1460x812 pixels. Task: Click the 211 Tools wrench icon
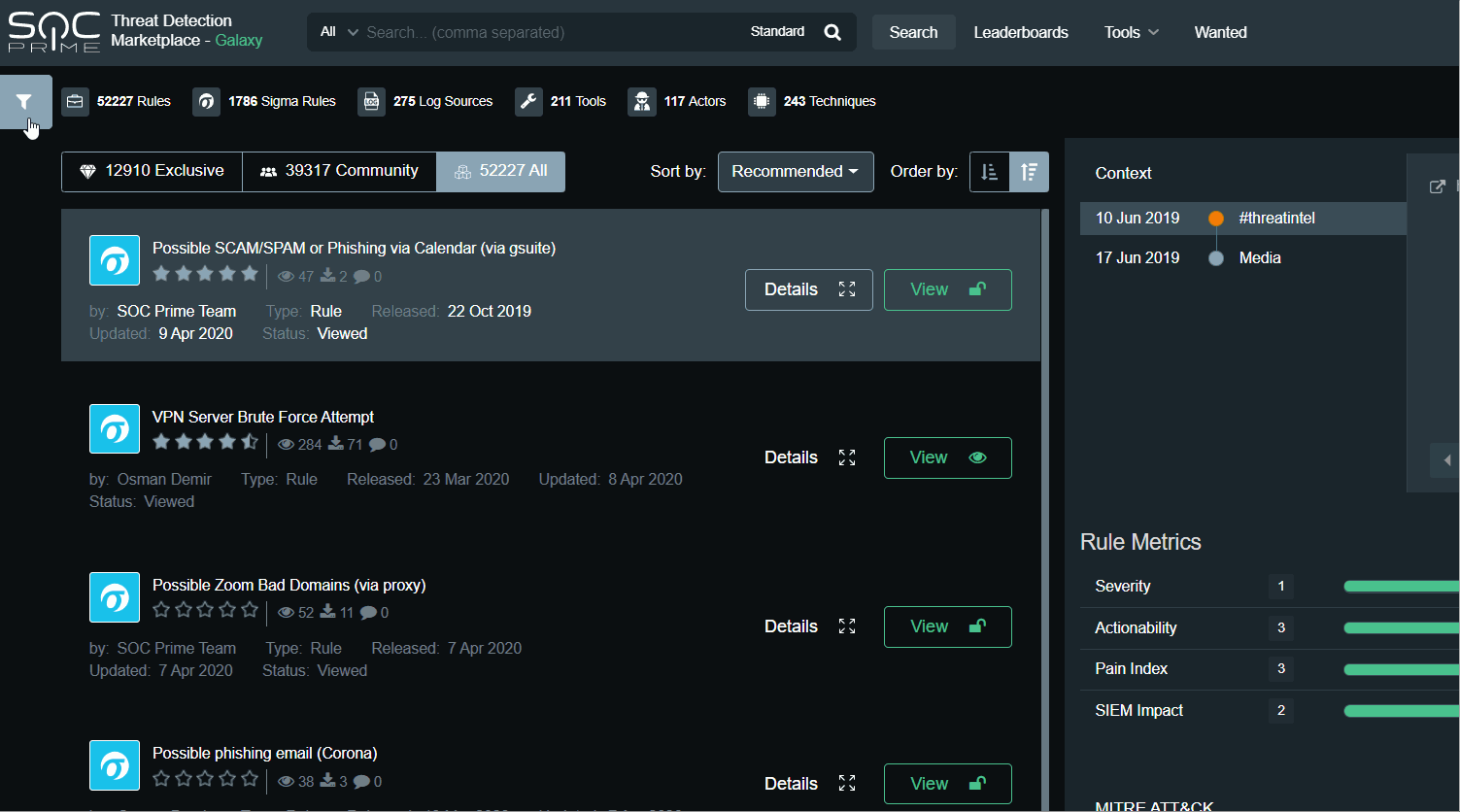point(528,101)
